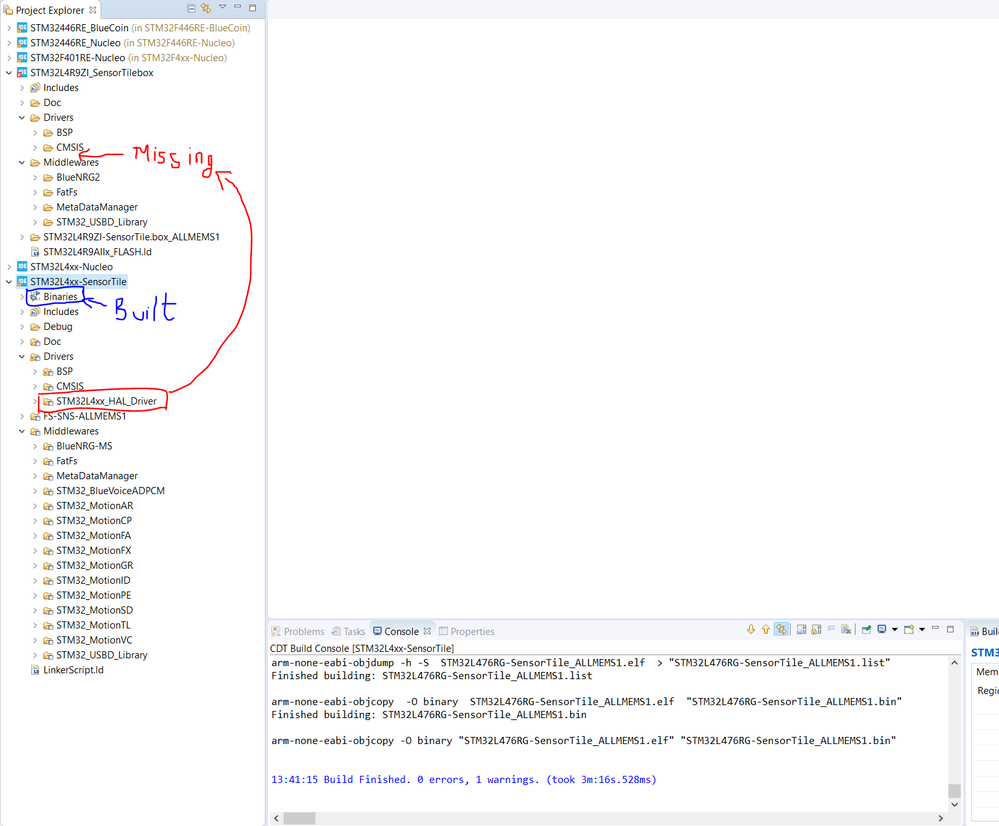Click STM32446RE_BlueCoin project icon

(22, 28)
